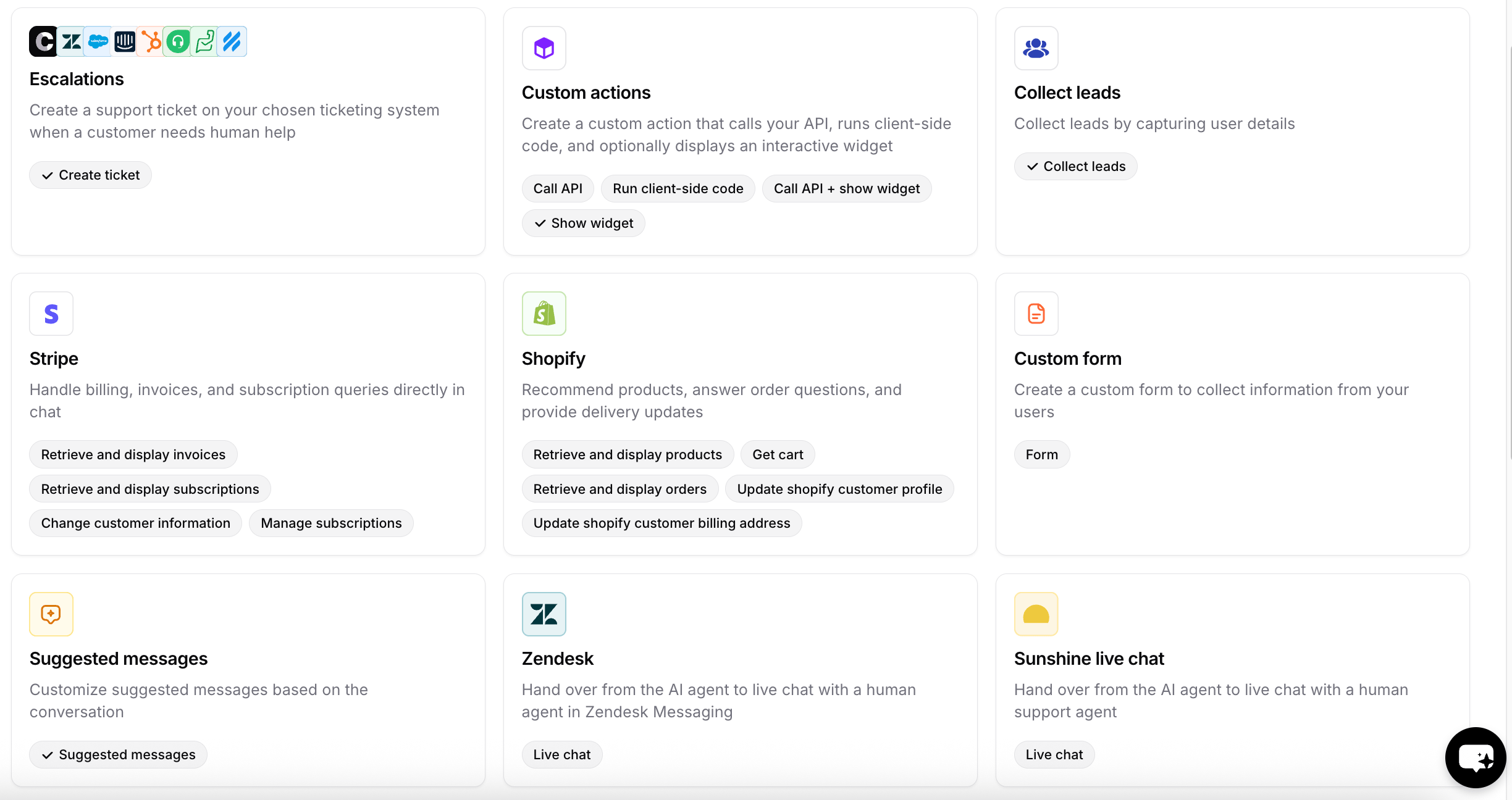1512x800 pixels.
Task: Open the Sunshine live chat card title
Action: [1088, 659]
